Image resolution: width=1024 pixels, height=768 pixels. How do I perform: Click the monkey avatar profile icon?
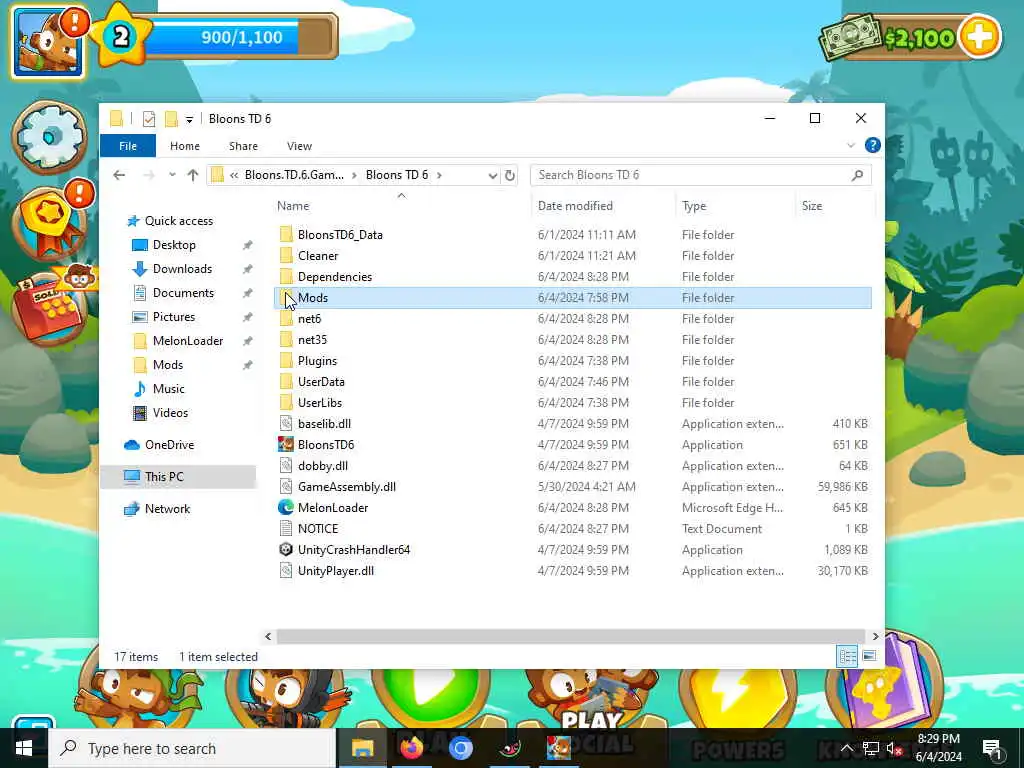pos(47,43)
